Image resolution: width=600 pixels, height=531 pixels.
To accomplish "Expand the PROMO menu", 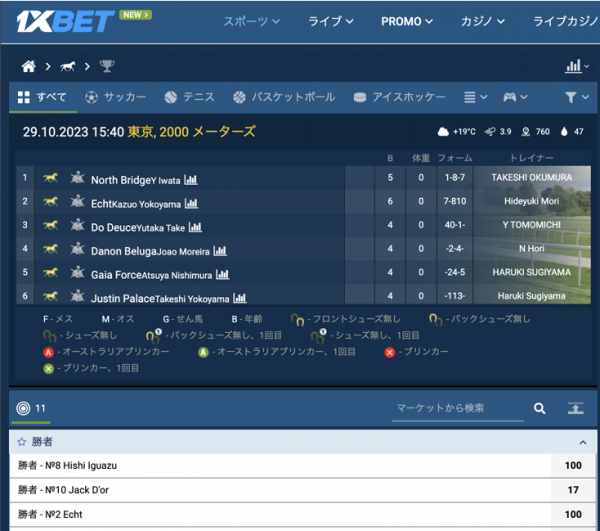I will tap(407, 21).
